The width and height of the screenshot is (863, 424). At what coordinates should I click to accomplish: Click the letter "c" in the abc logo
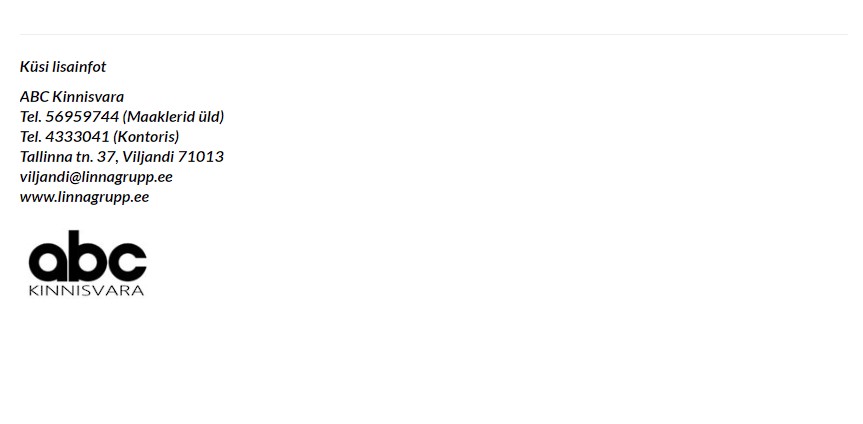(128, 262)
